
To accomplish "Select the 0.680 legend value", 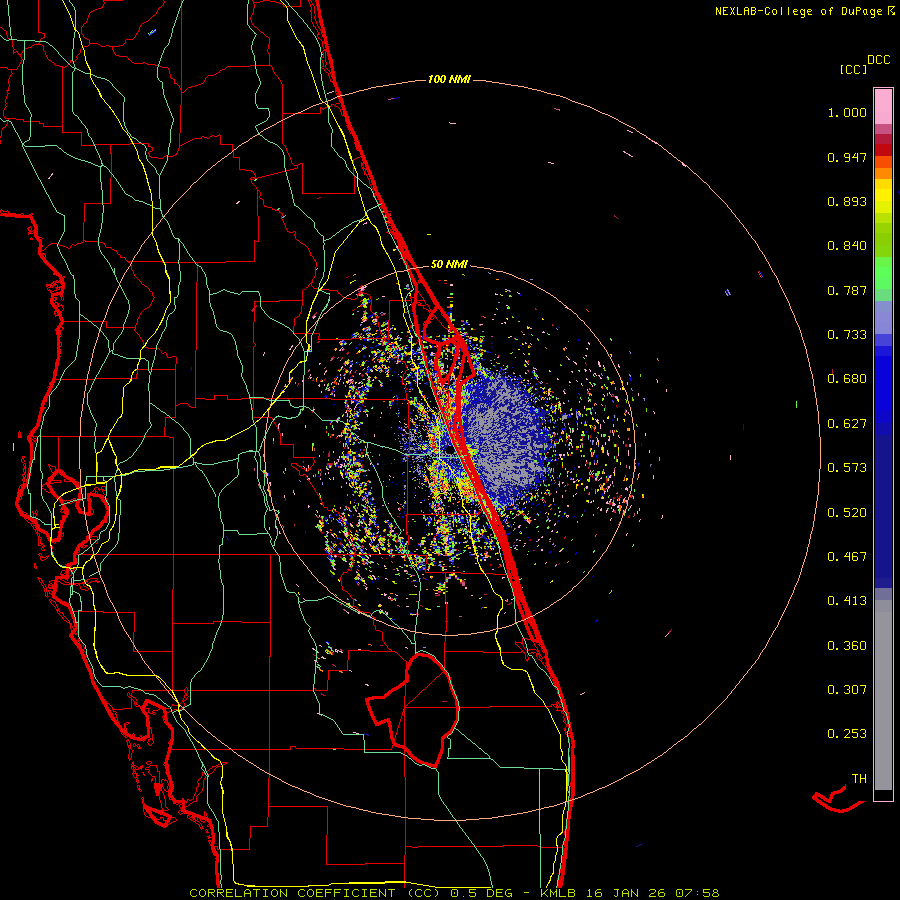I will 847,379.
